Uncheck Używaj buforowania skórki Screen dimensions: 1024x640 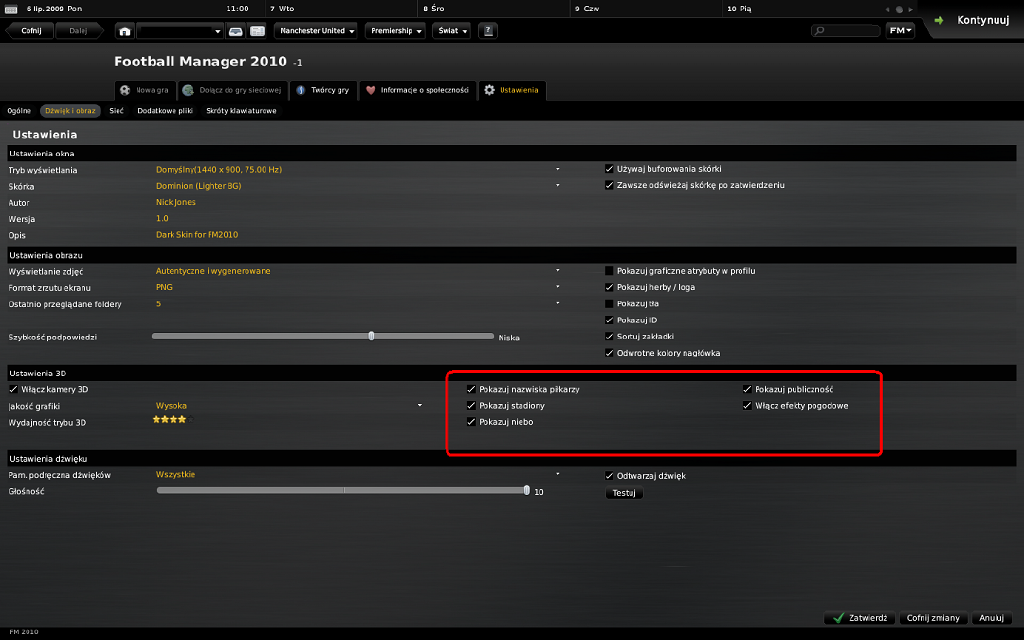point(609,169)
